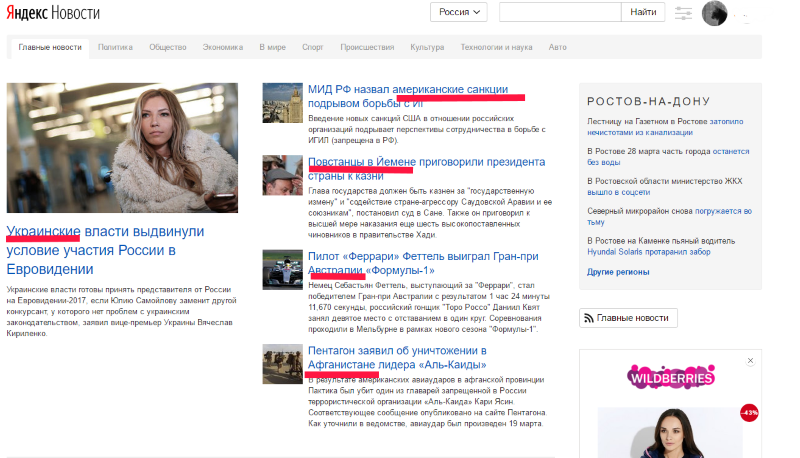
Task: Click the -43% discount badge
Action: (749, 413)
